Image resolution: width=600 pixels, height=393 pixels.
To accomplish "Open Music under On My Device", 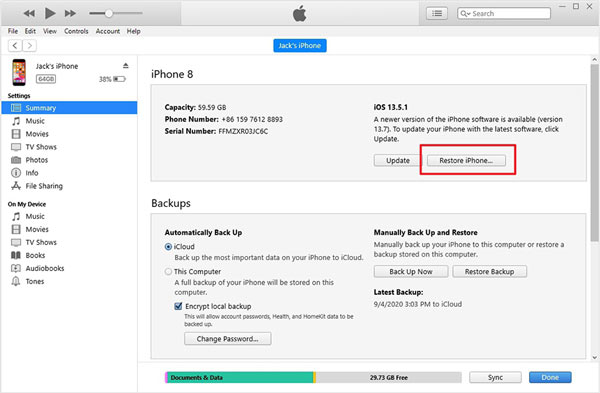I will coord(35,216).
